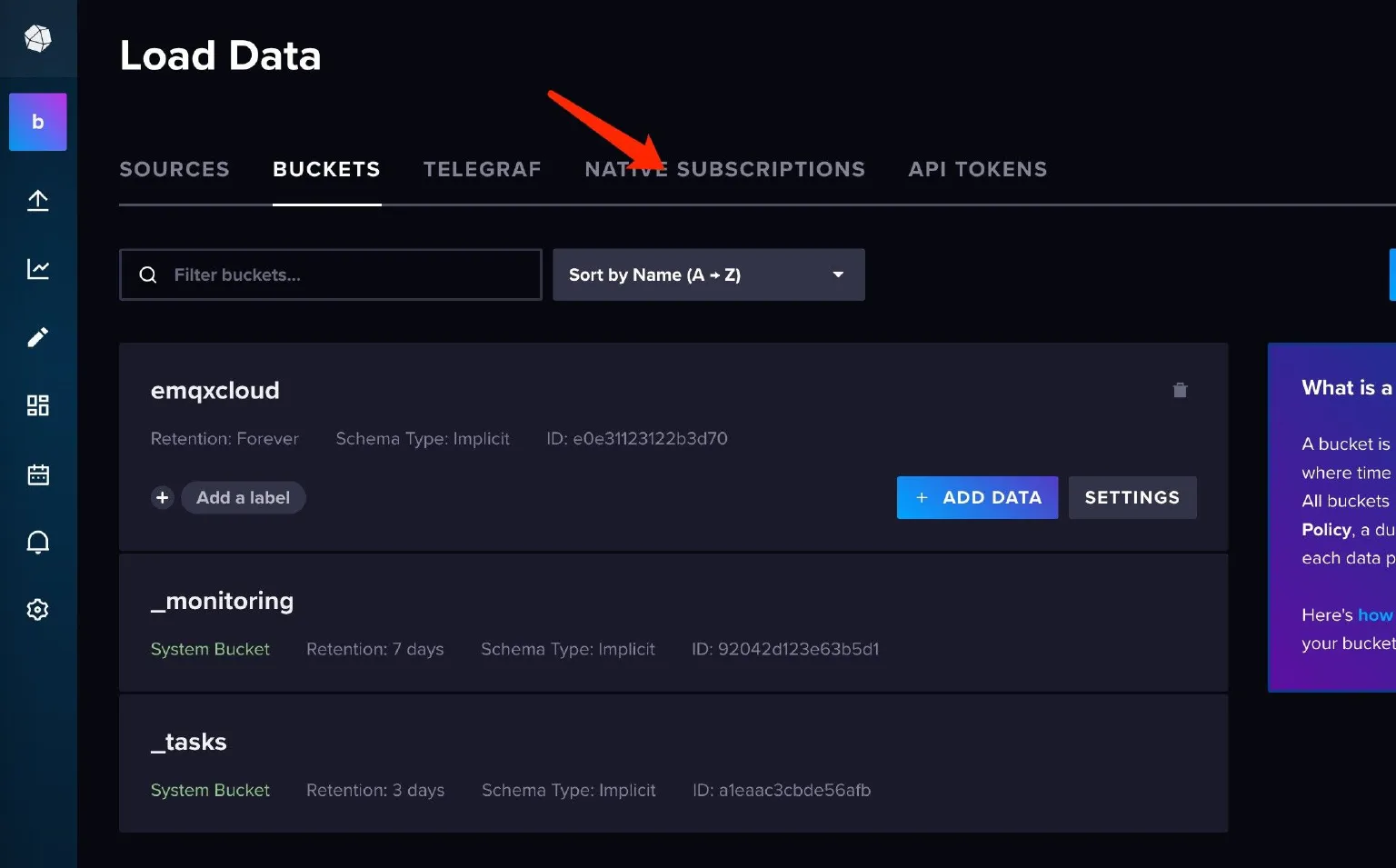The width and height of the screenshot is (1396, 868).
Task: Open the NATIVE SUBSCRIPTIONS tab
Action: (724, 169)
